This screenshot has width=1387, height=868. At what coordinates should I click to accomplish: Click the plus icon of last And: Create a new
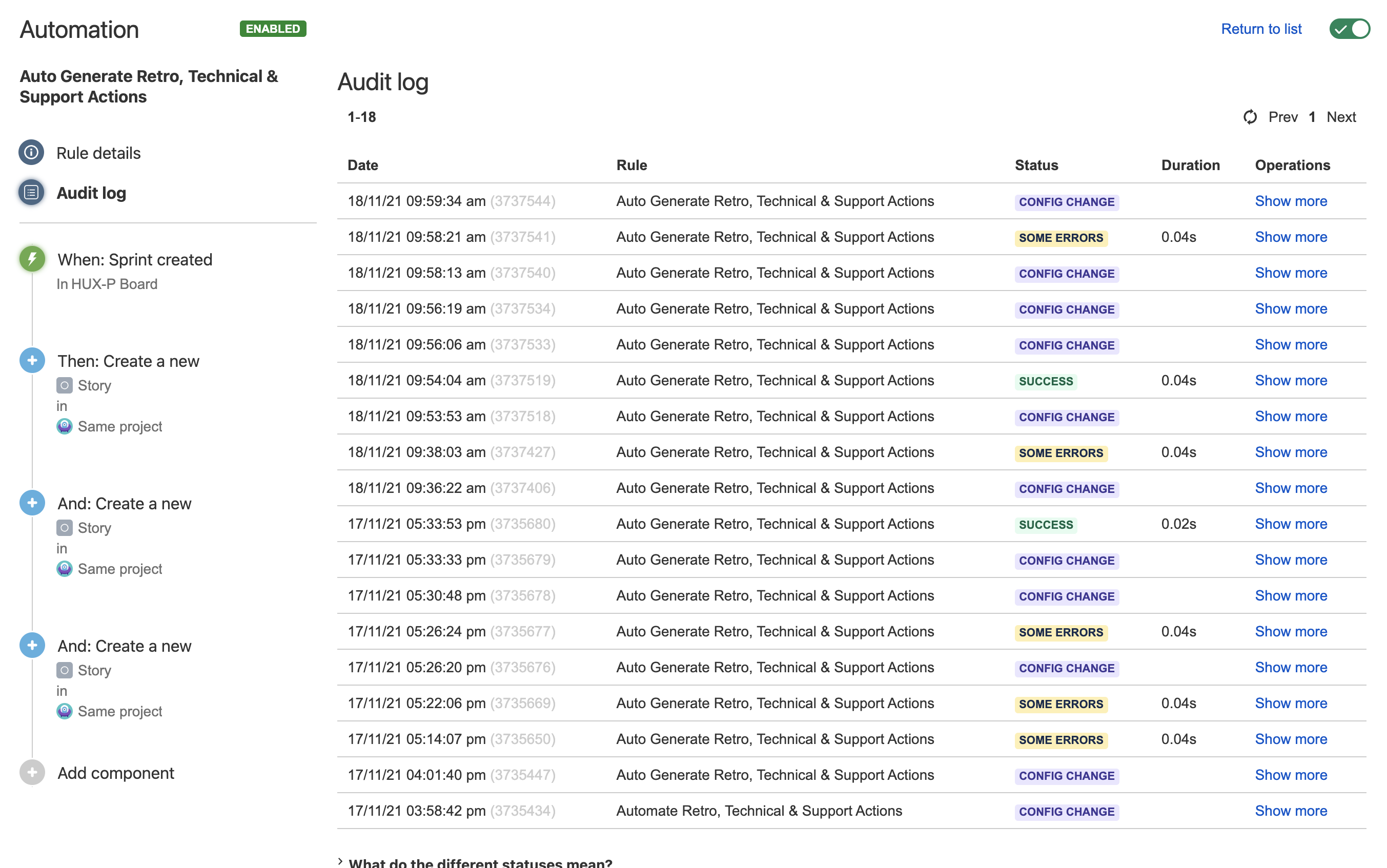(x=32, y=645)
